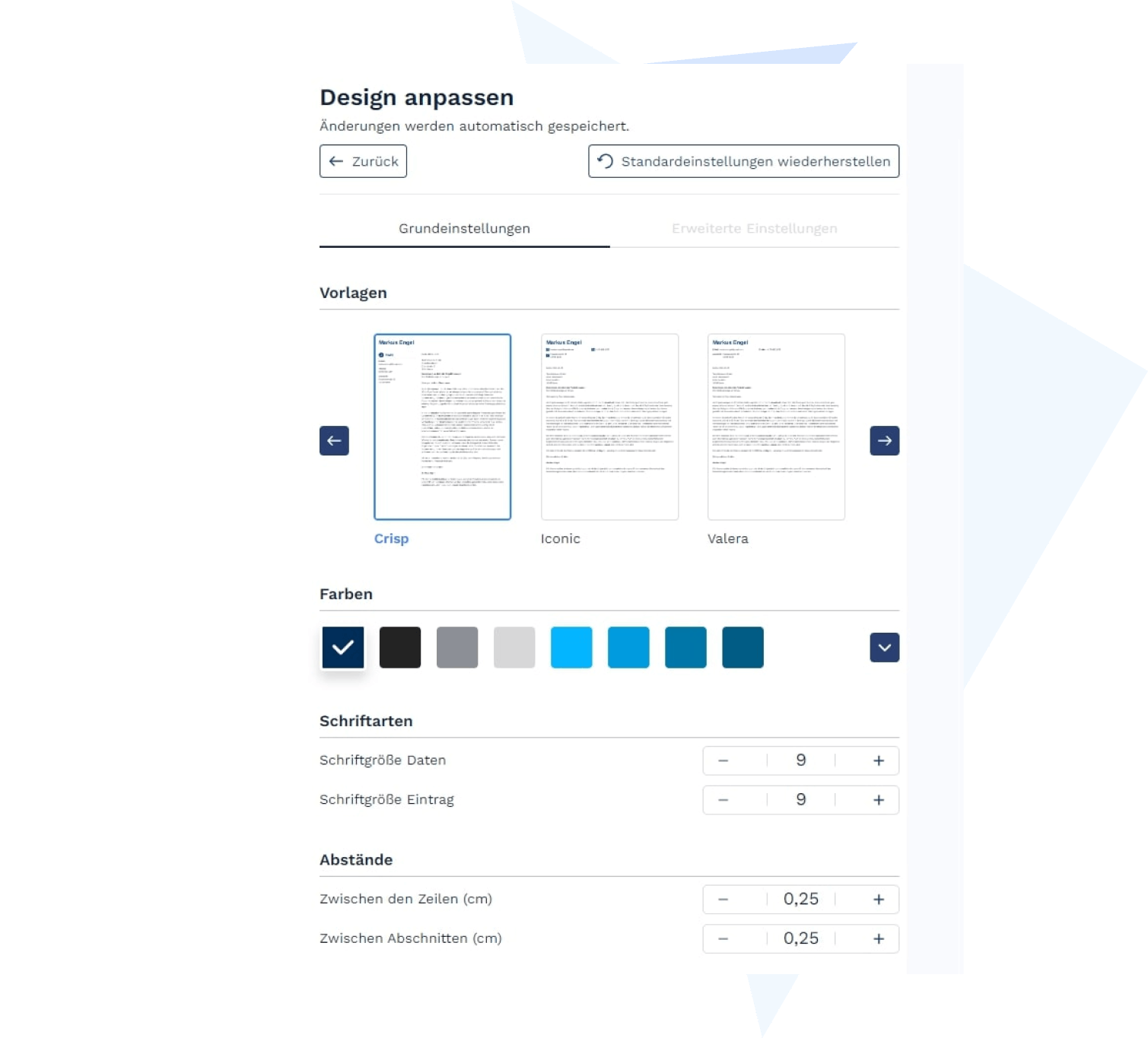Click the Schriftarten section heading
The width and height of the screenshot is (1148, 1038).
tap(366, 721)
